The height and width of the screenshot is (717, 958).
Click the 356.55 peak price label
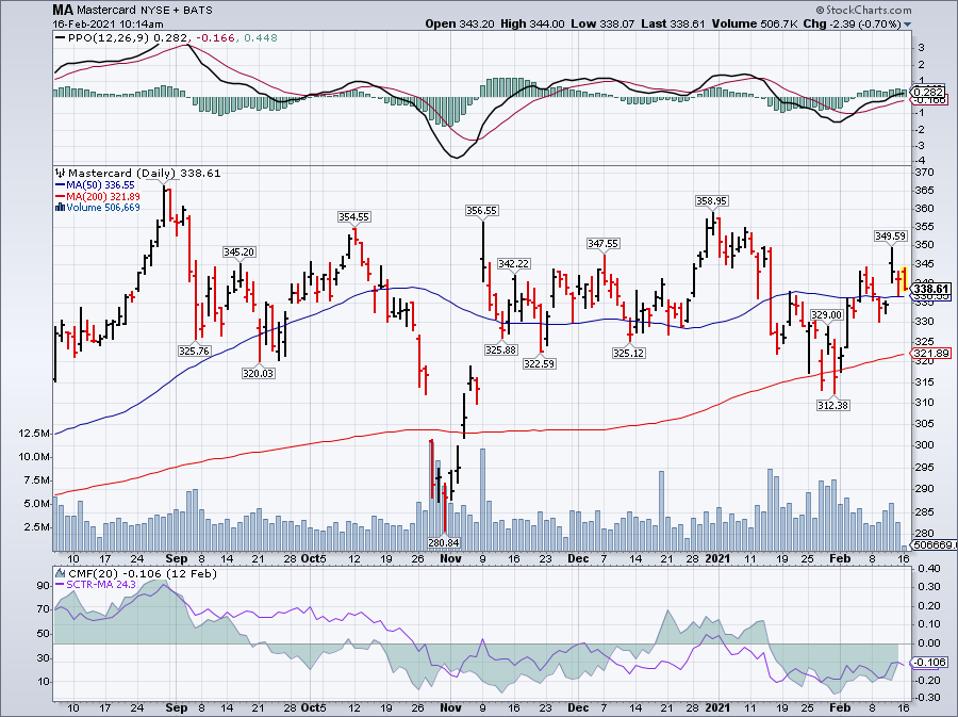tap(481, 211)
